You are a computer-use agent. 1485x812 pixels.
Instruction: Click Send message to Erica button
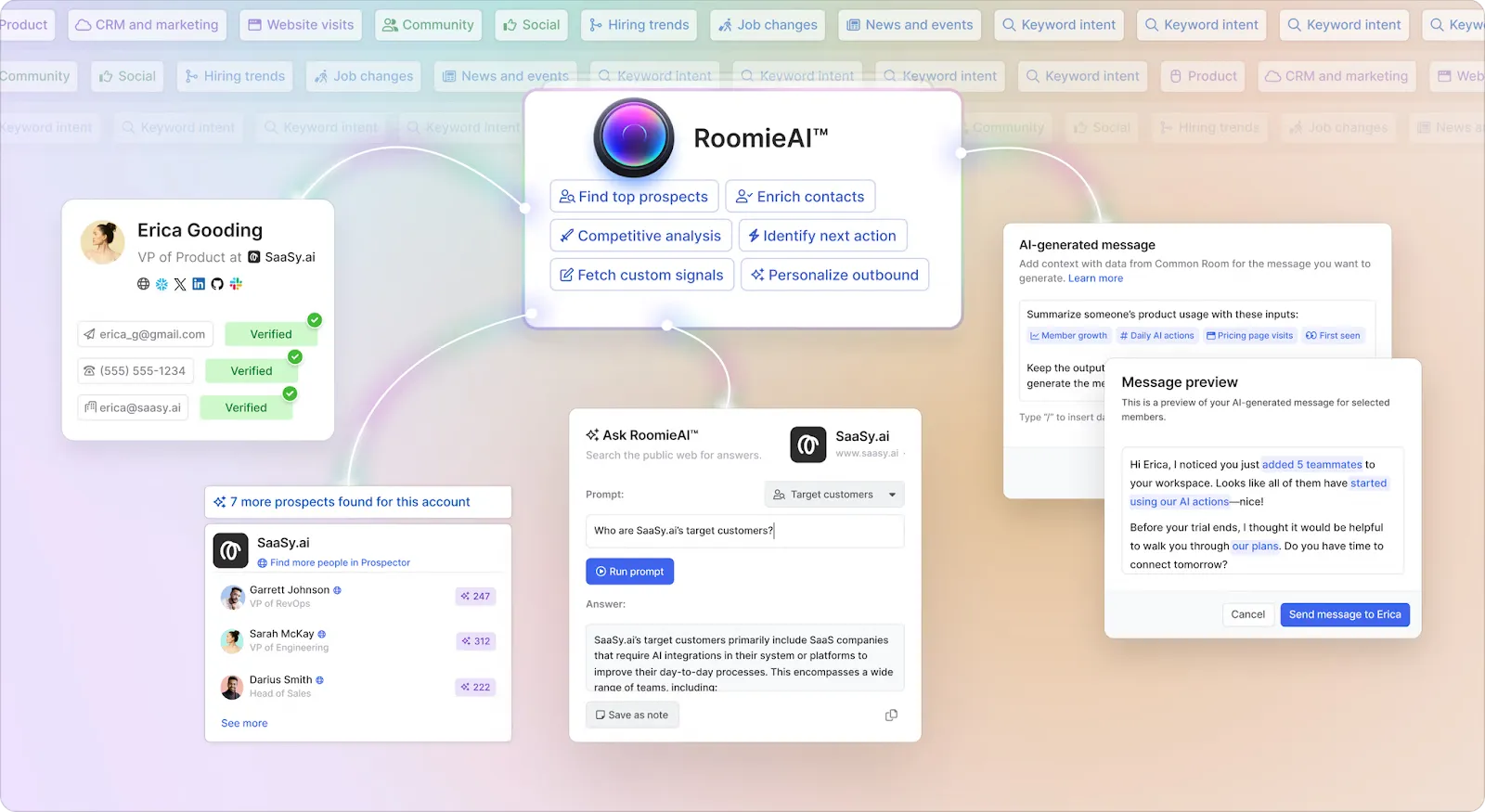(1345, 614)
